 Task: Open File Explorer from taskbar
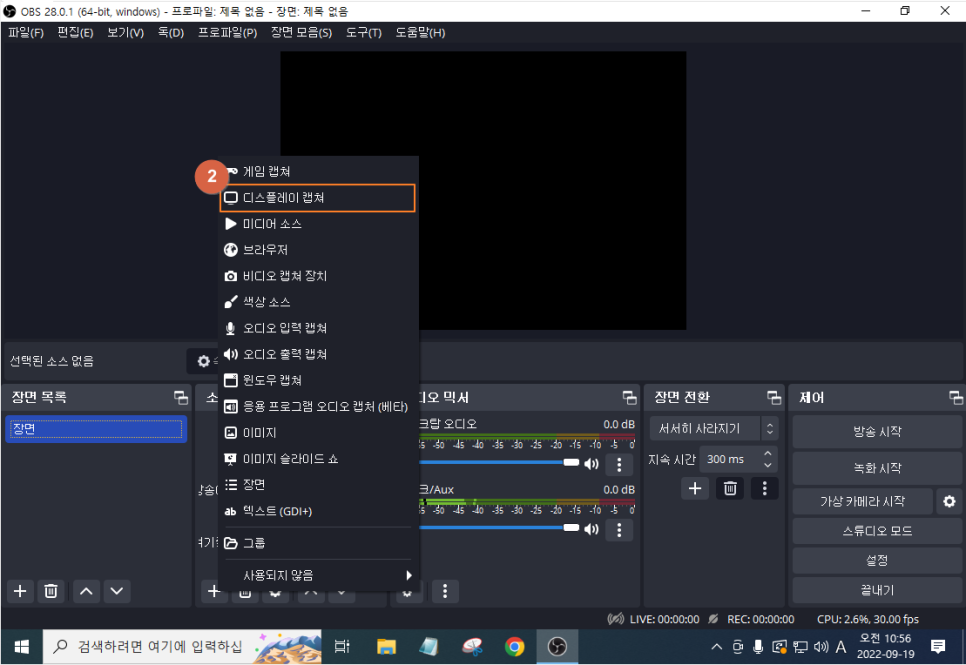pos(386,647)
